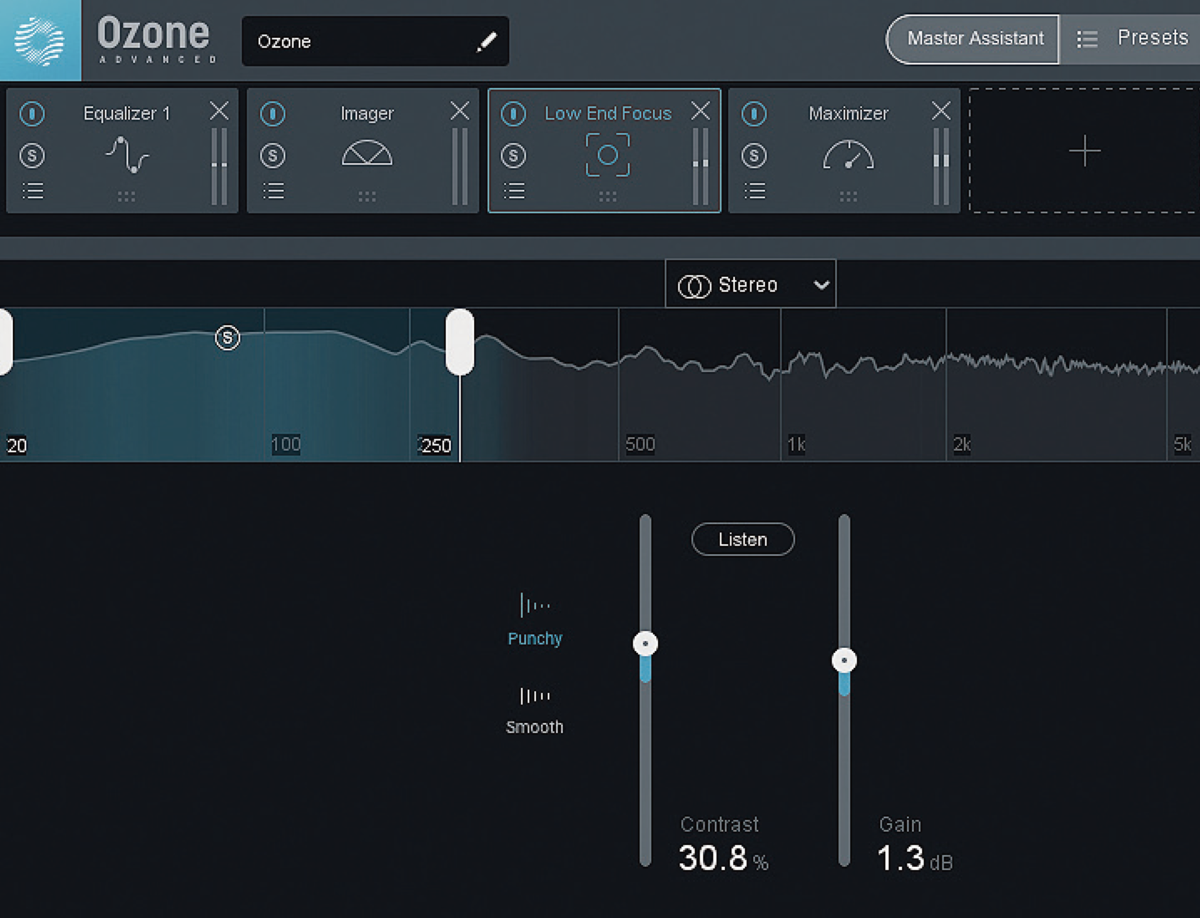Click the Stereo dropdown chevron arrow
Viewport: 1200px width, 918px height.
[x=821, y=286]
